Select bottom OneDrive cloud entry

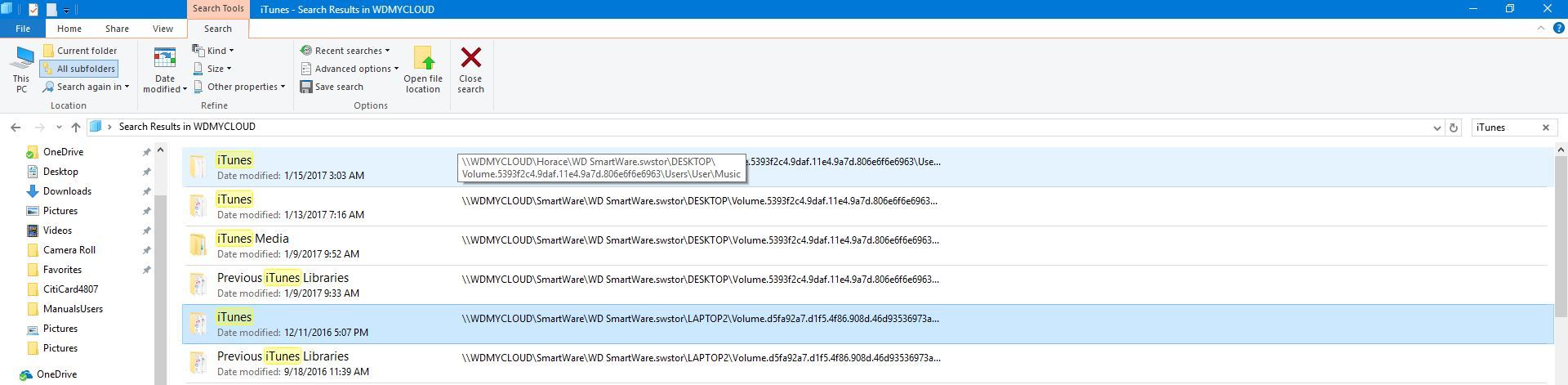point(56,374)
